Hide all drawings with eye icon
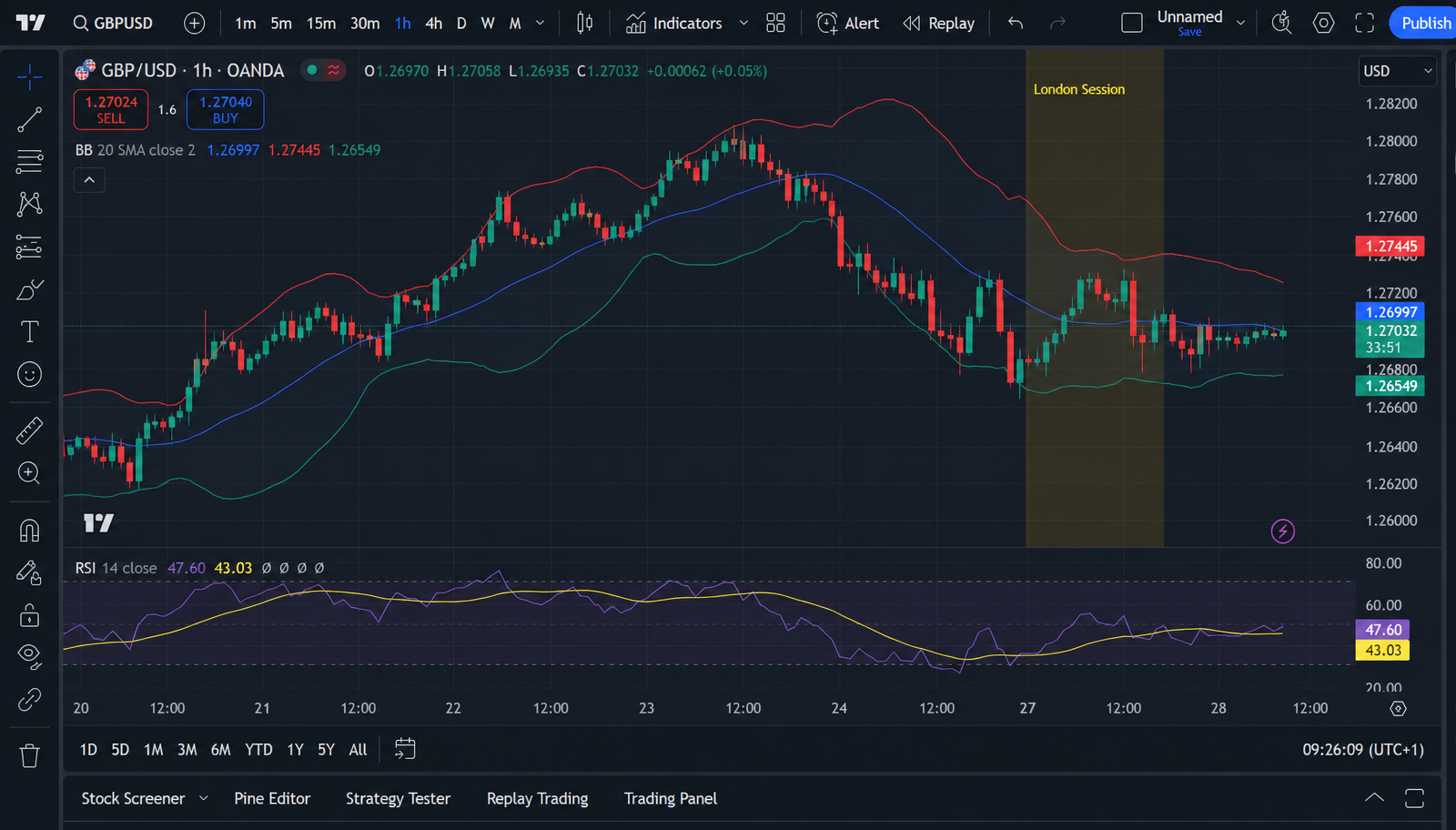 29,655
